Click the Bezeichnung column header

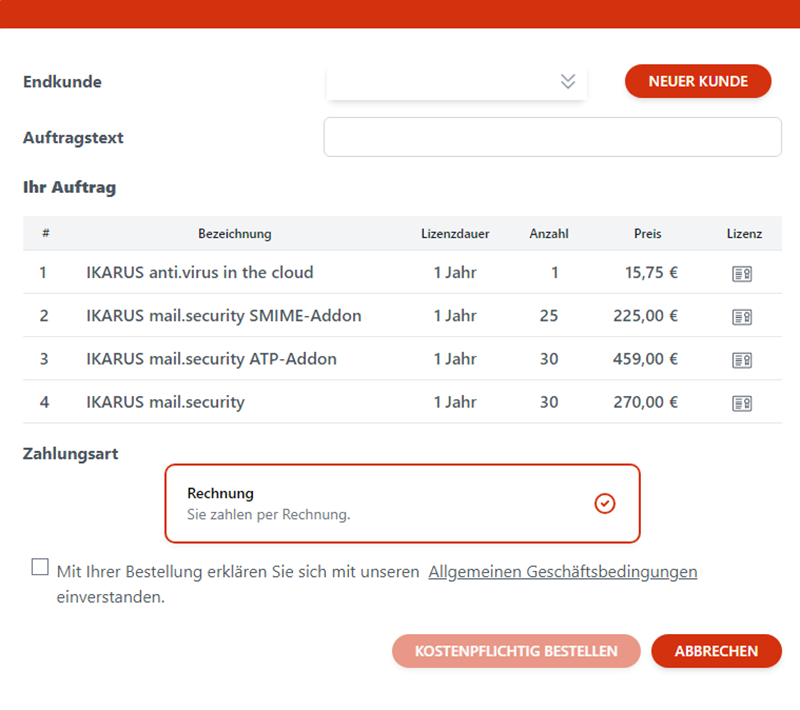tap(235, 234)
